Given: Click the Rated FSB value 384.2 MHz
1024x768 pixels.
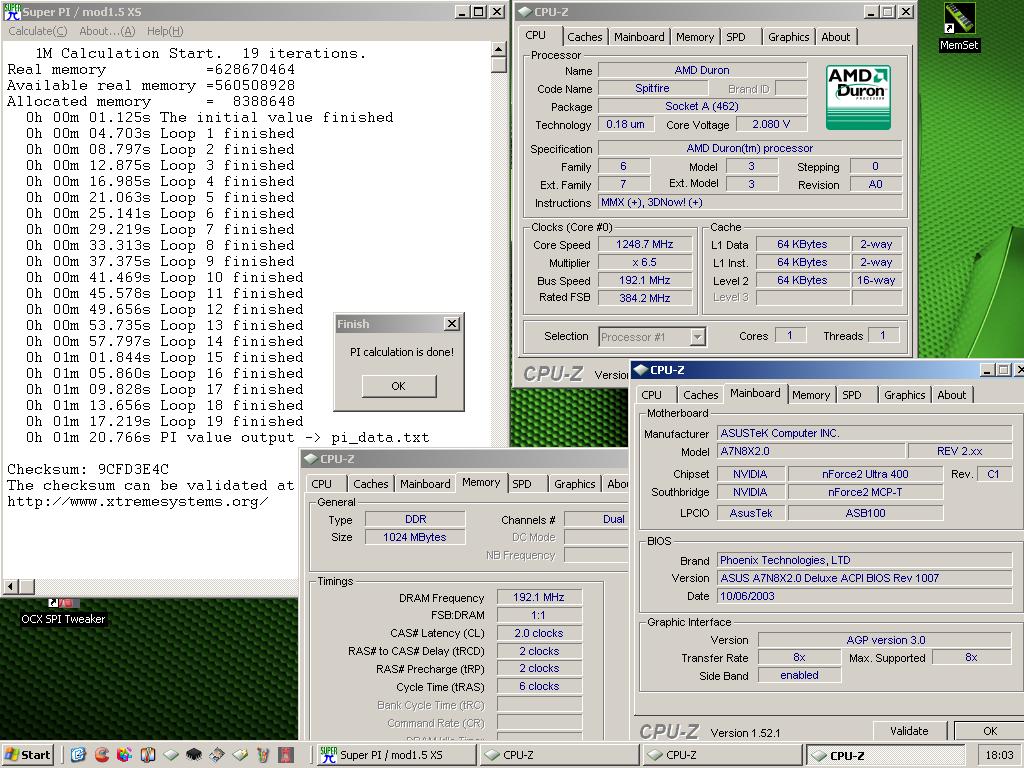Looking at the screenshot, I should [645, 298].
